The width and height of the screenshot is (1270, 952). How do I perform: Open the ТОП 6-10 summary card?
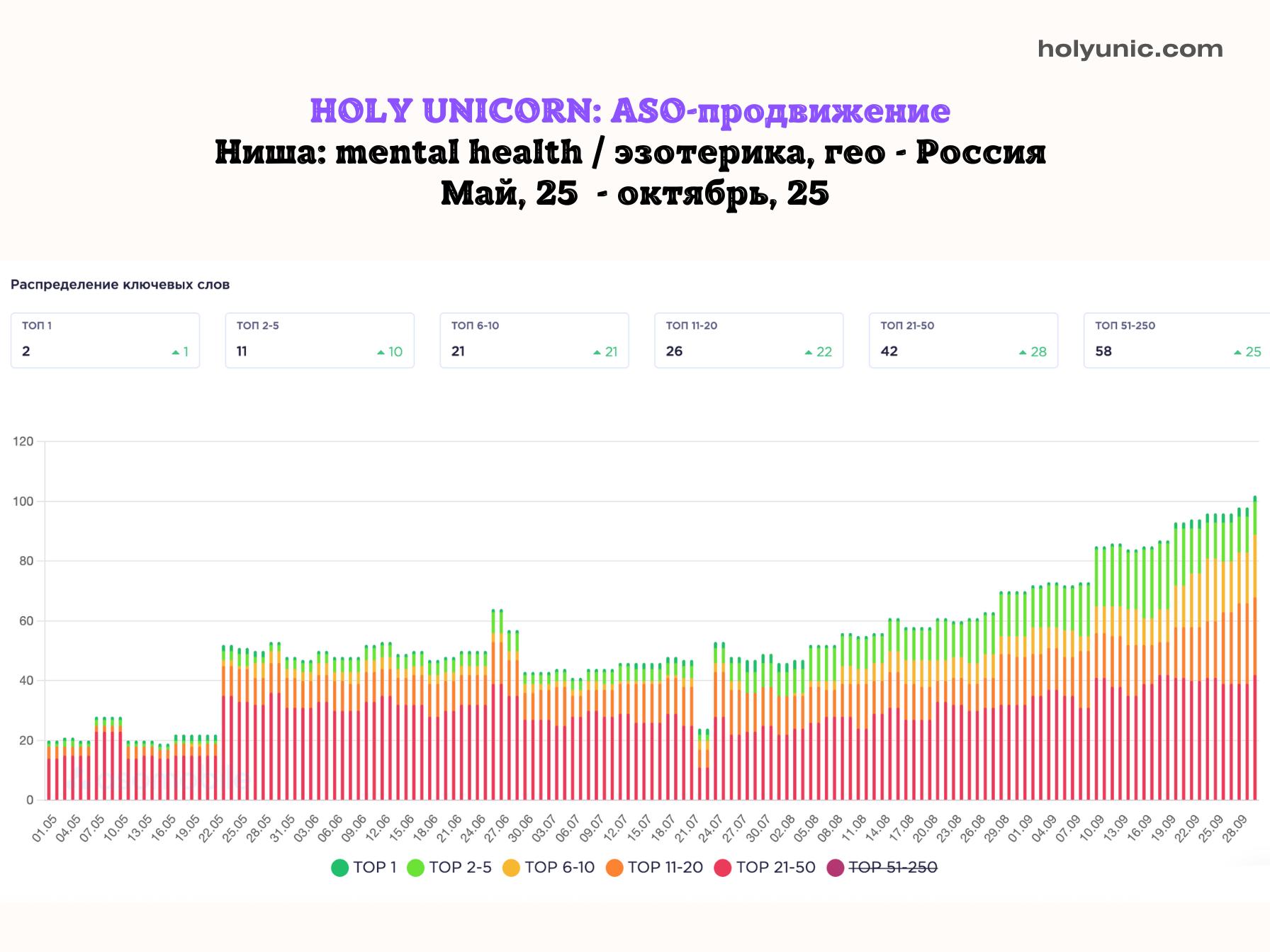coord(534,340)
